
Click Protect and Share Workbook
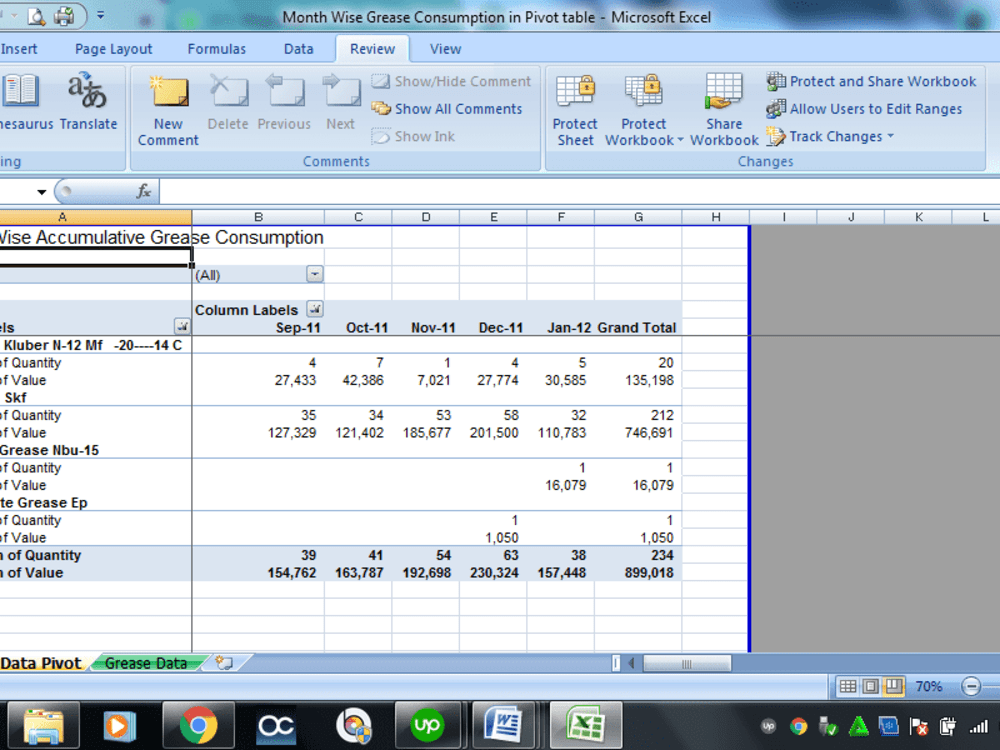point(873,81)
